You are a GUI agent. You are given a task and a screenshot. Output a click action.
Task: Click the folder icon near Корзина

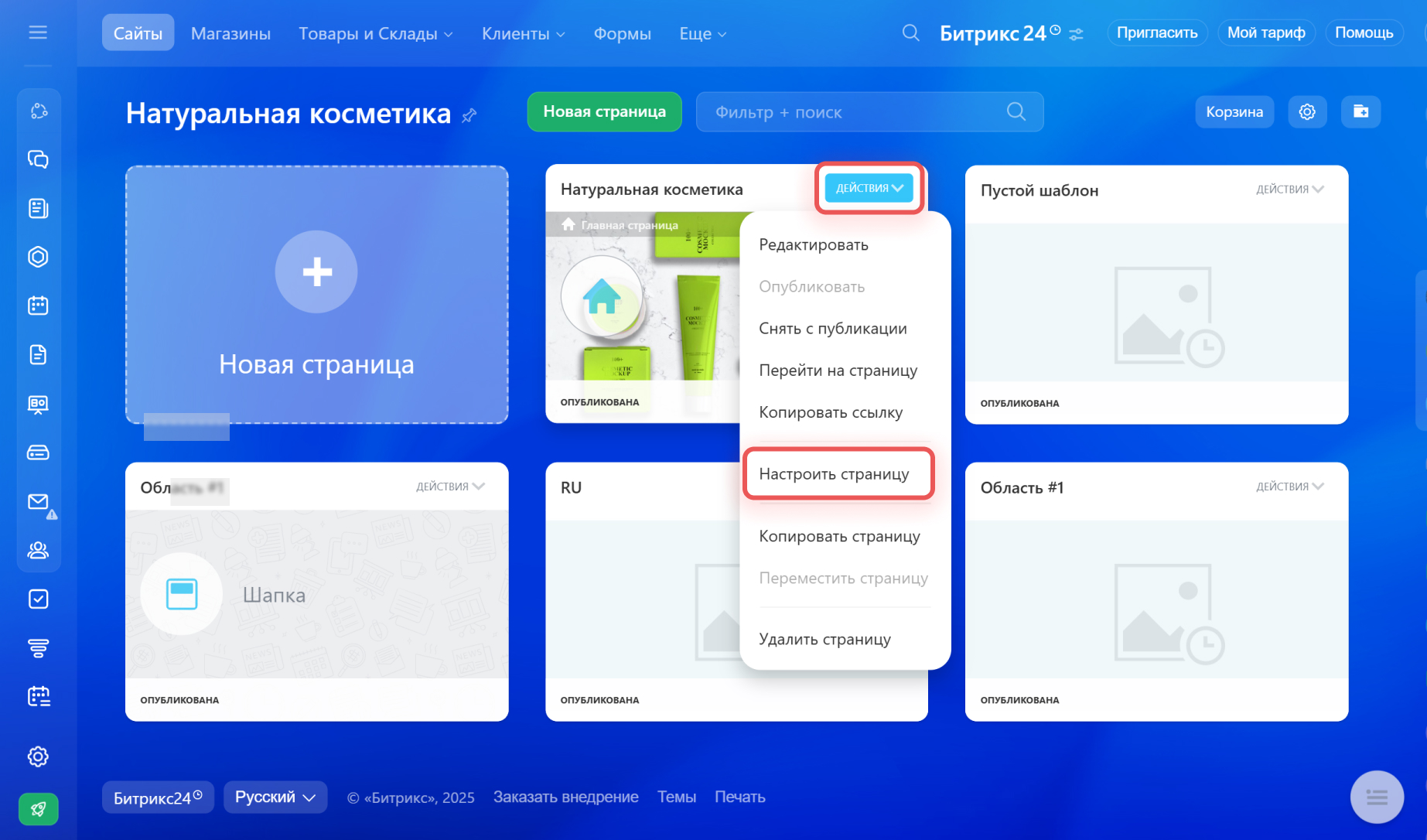1360,112
